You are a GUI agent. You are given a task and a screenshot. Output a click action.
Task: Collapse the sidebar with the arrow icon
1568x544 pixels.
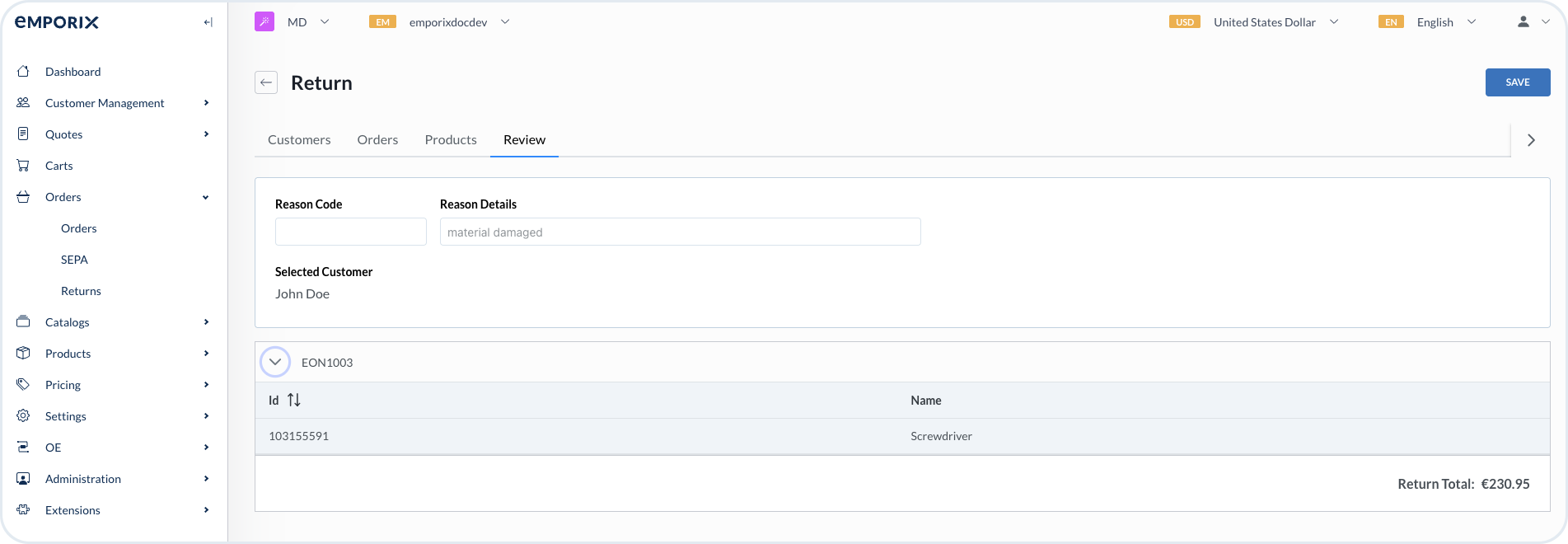tap(208, 22)
